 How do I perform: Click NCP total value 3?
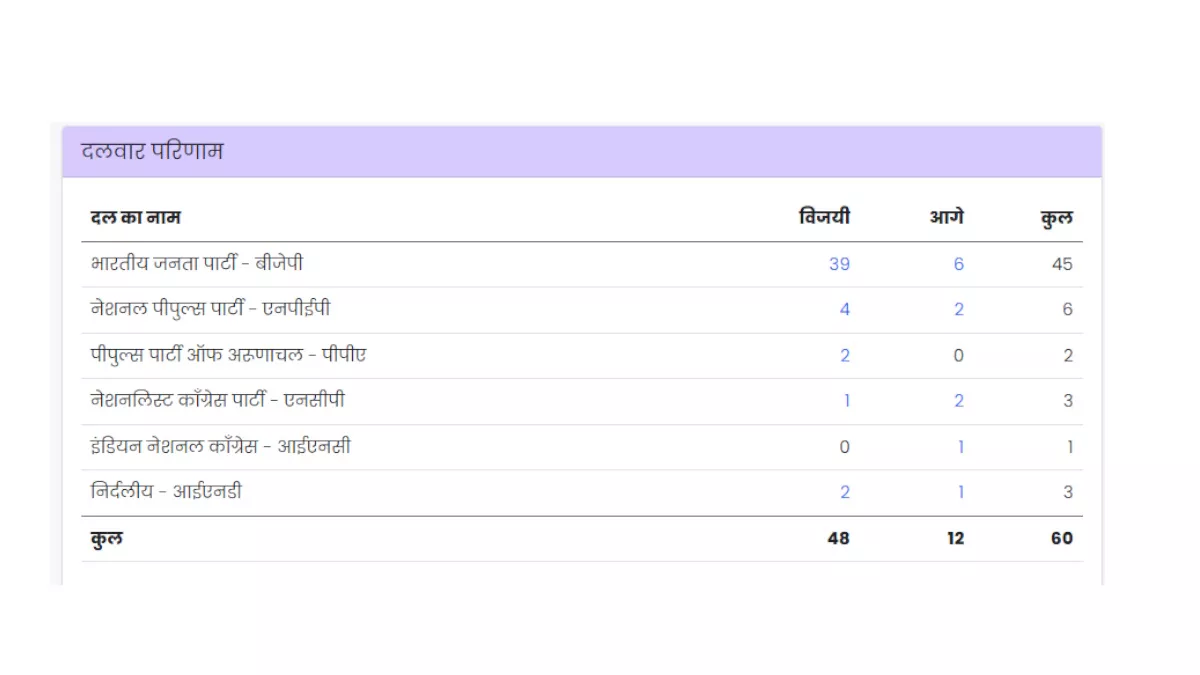(x=1068, y=401)
